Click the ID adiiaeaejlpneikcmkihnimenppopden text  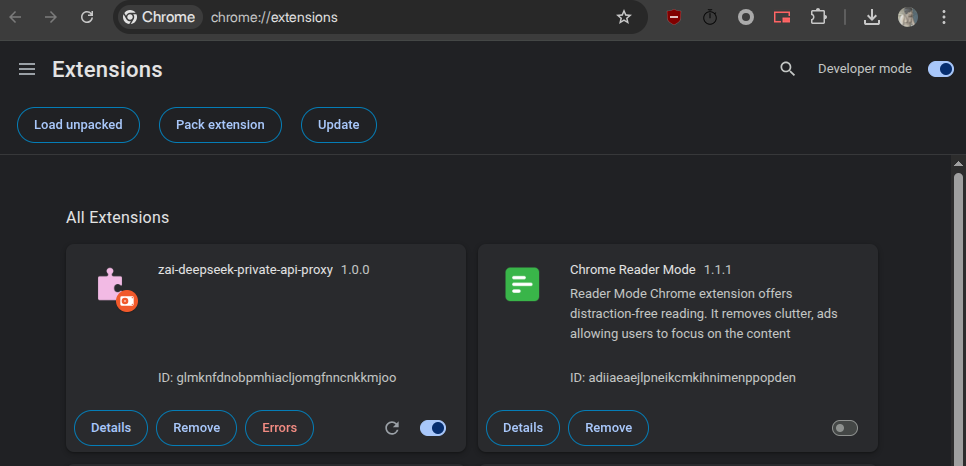(x=683, y=378)
